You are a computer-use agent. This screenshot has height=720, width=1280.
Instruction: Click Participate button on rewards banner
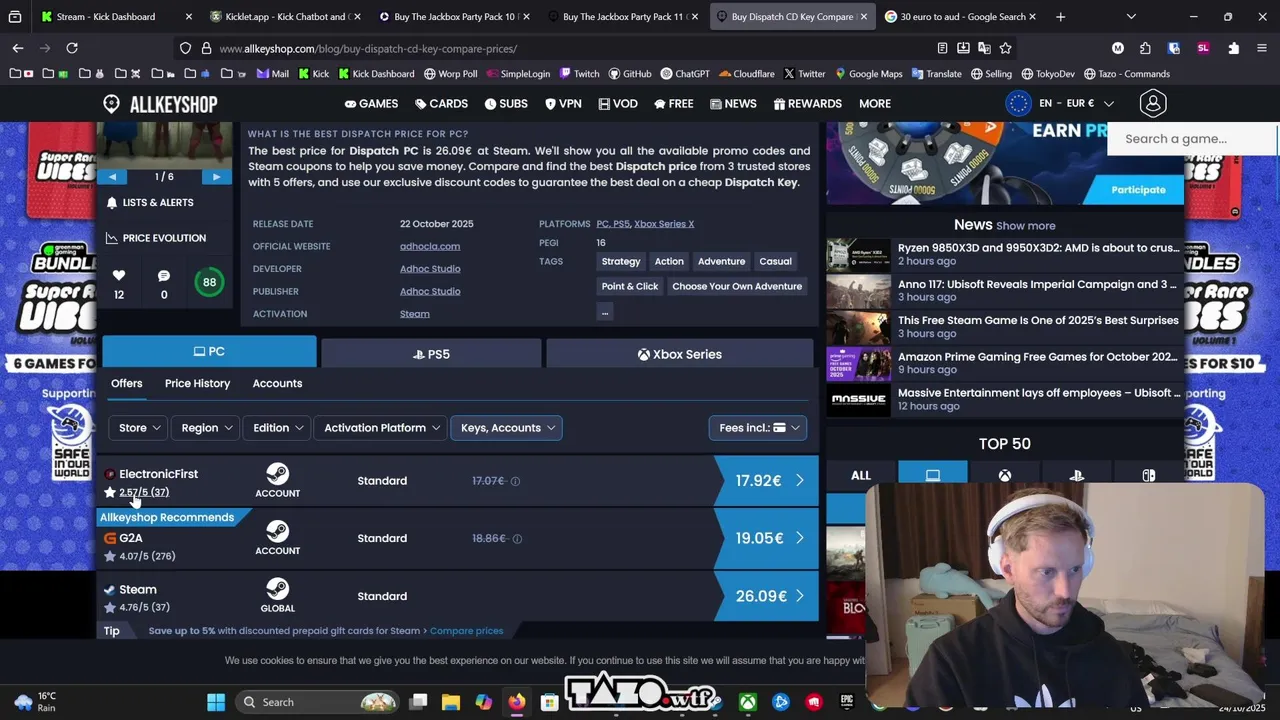click(x=1138, y=190)
